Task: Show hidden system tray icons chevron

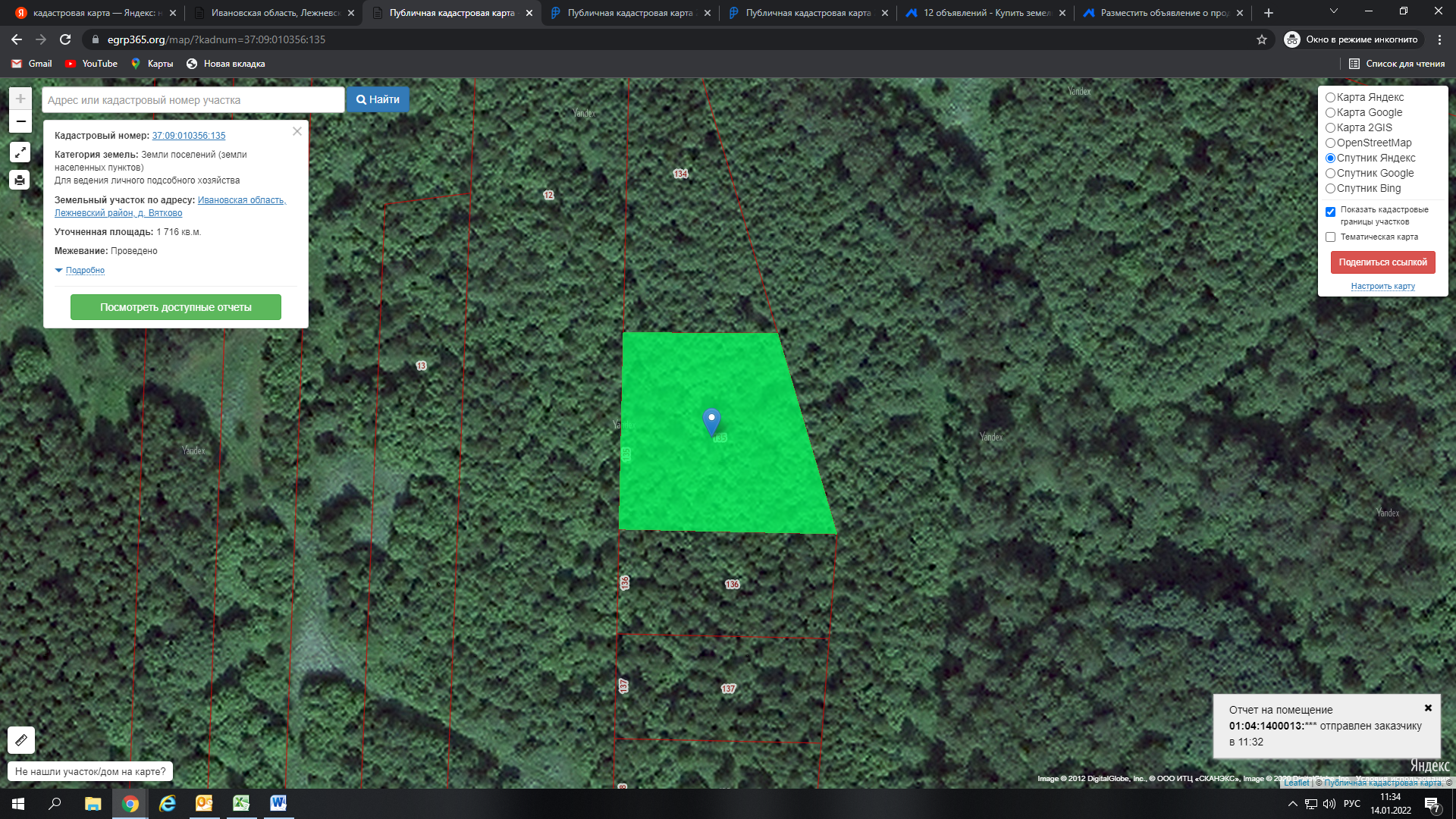Action: (1292, 804)
